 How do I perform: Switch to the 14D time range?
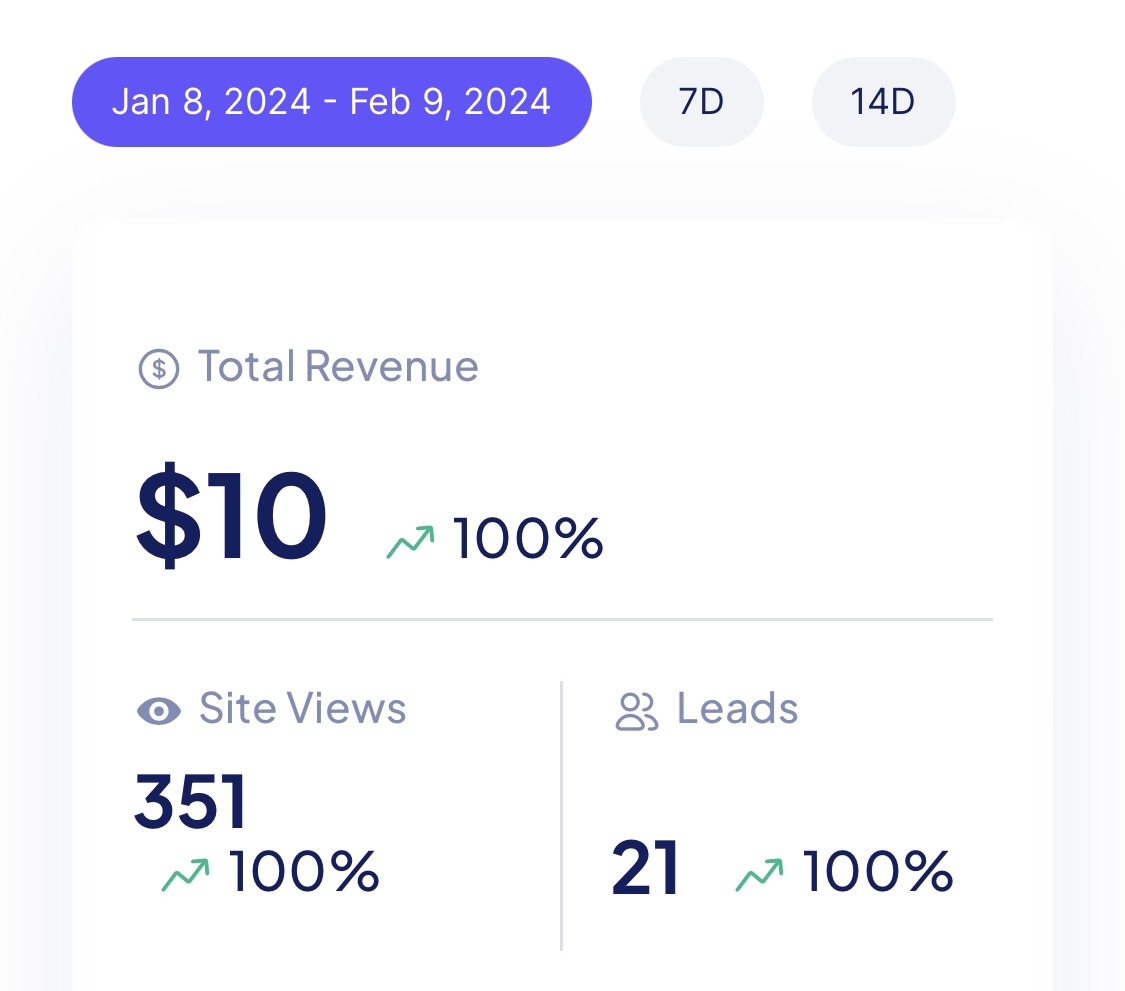pos(883,102)
